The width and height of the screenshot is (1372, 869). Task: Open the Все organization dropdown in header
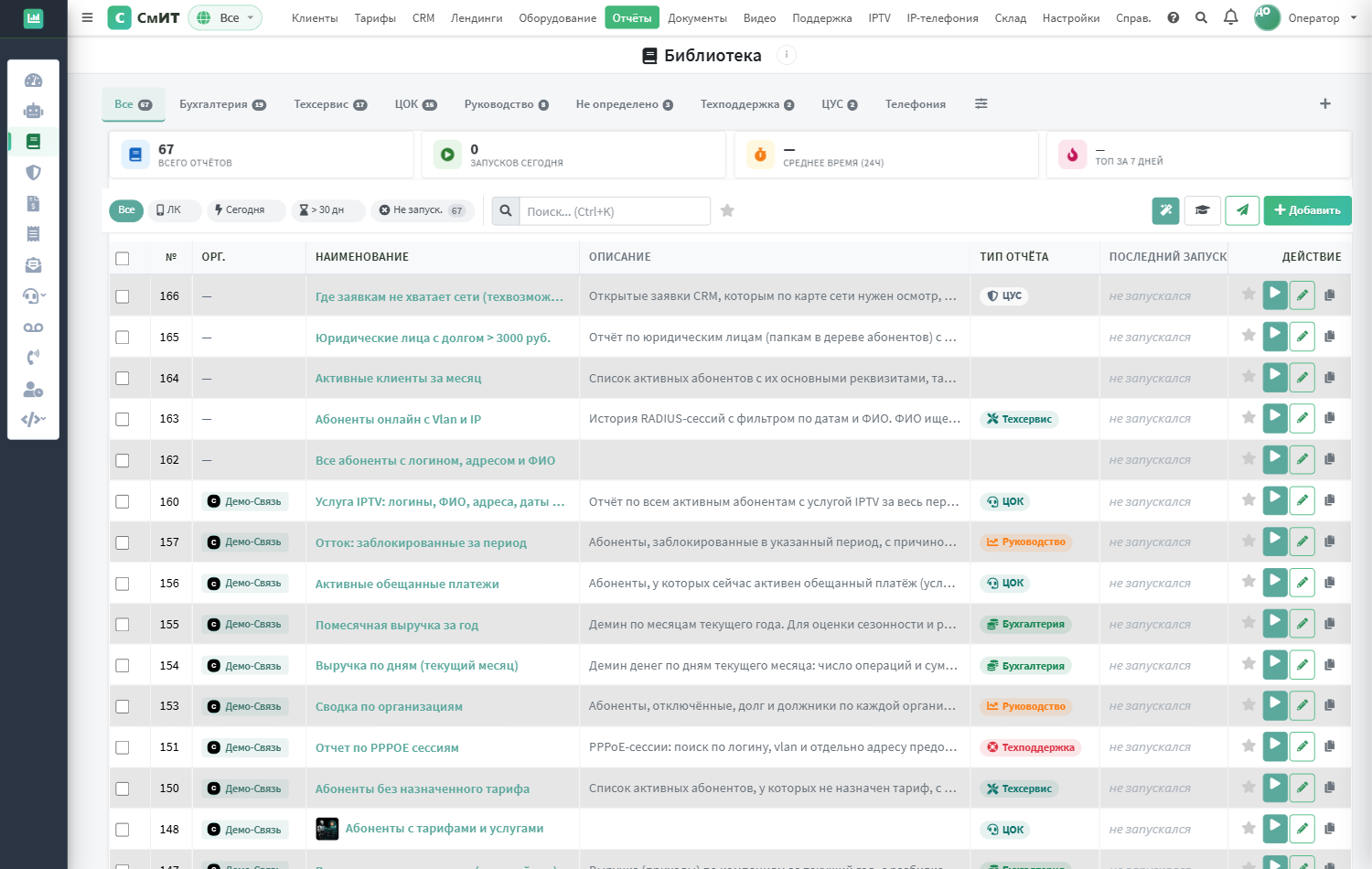225,17
